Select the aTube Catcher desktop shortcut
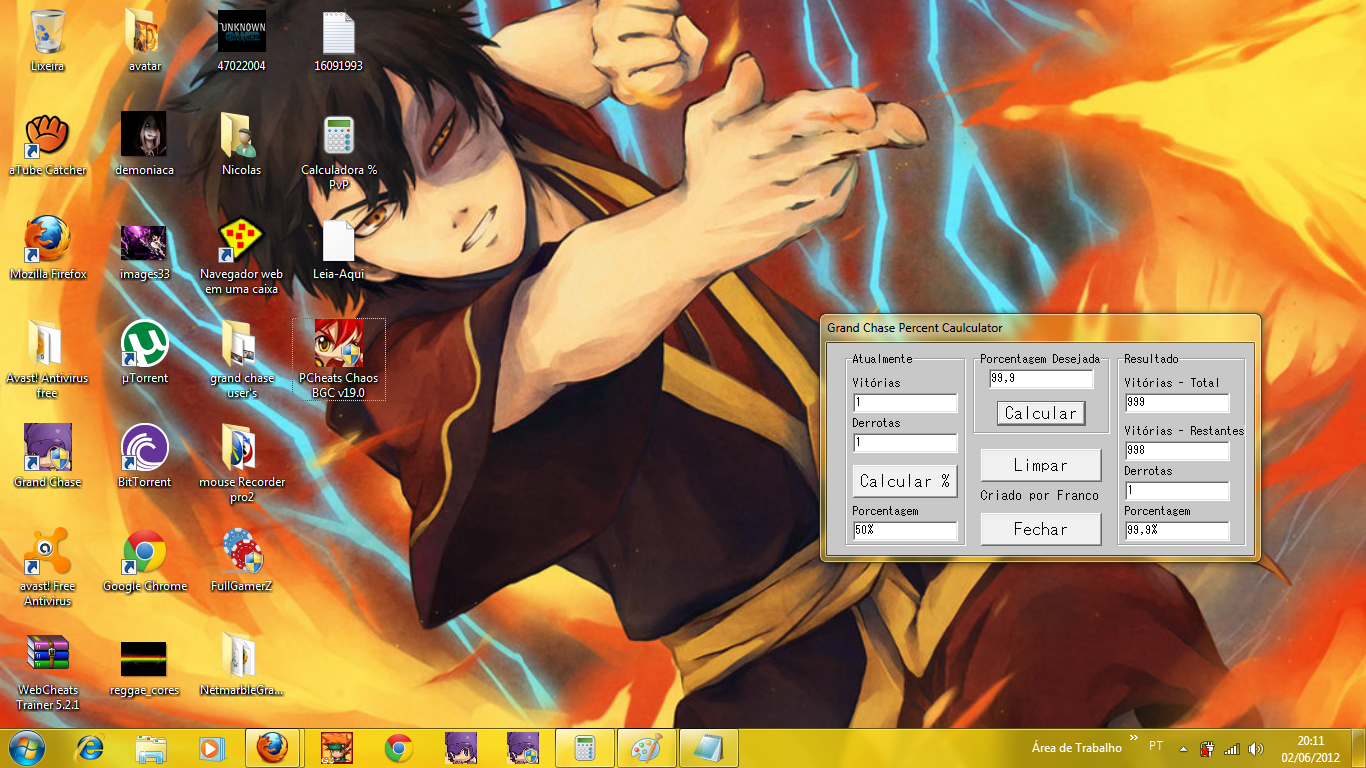 (x=47, y=145)
